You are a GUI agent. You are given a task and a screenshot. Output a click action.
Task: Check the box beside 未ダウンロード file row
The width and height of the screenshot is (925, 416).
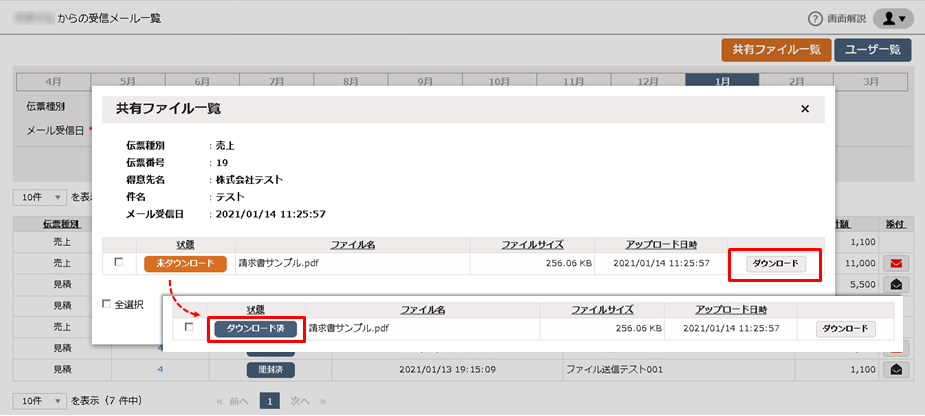119,262
